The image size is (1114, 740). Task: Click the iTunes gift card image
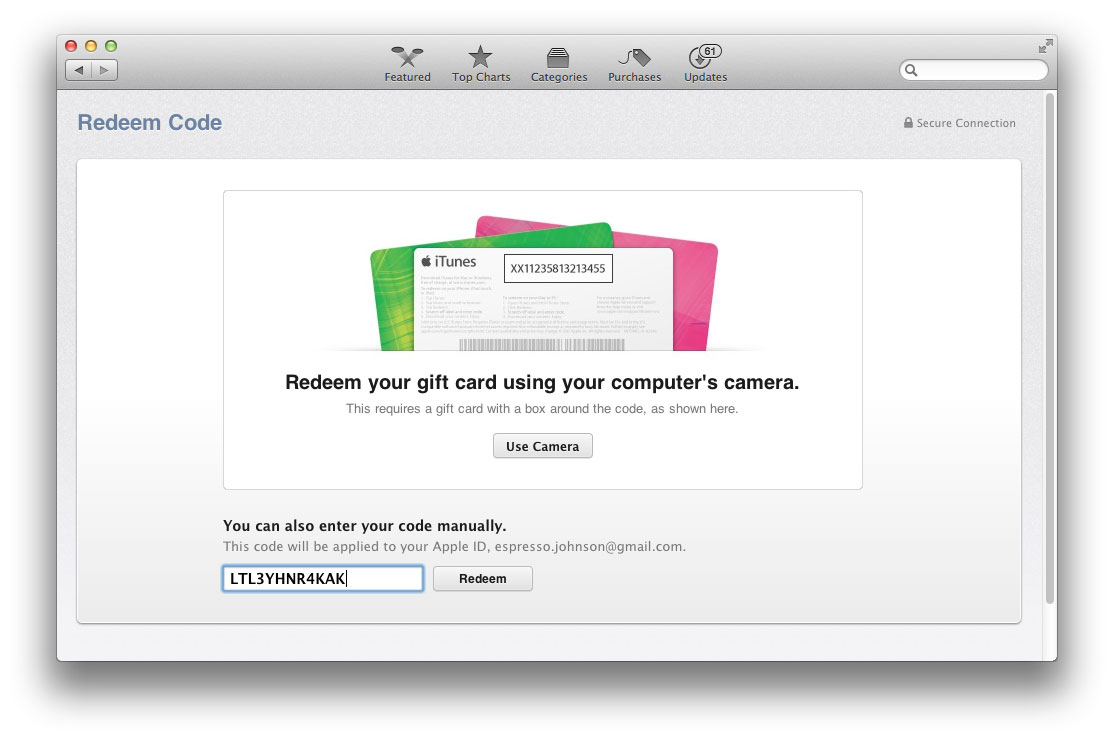click(x=544, y=283)
